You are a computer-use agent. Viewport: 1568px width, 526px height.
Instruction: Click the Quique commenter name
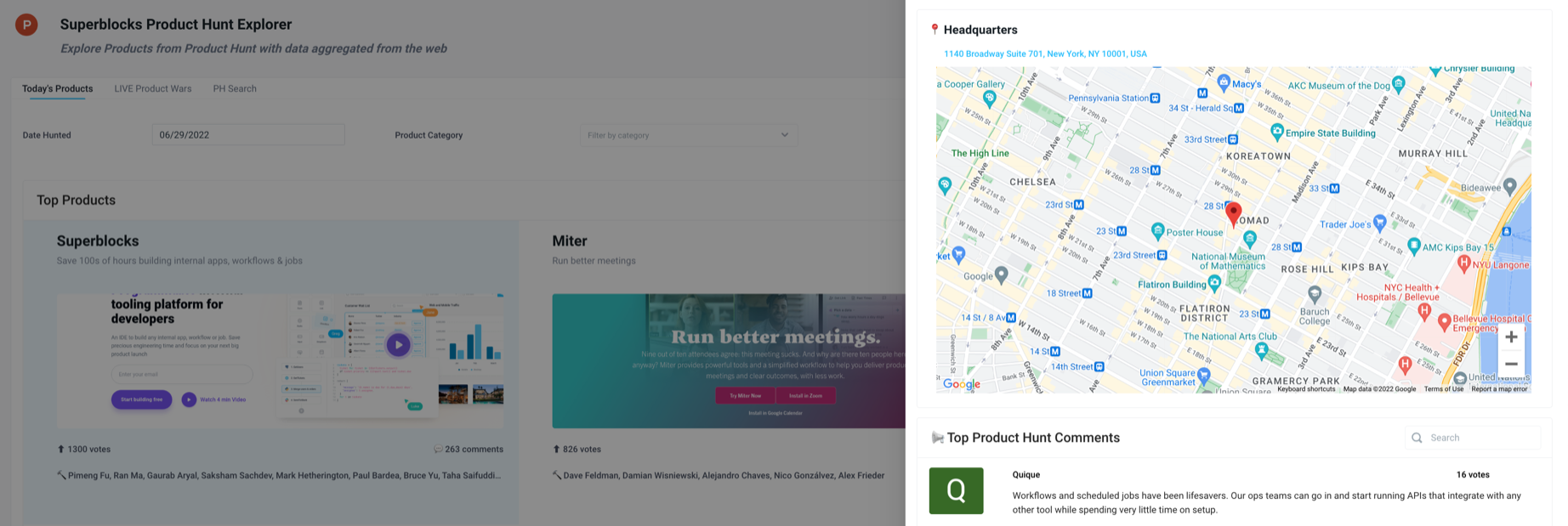[x=1026, y=475]
